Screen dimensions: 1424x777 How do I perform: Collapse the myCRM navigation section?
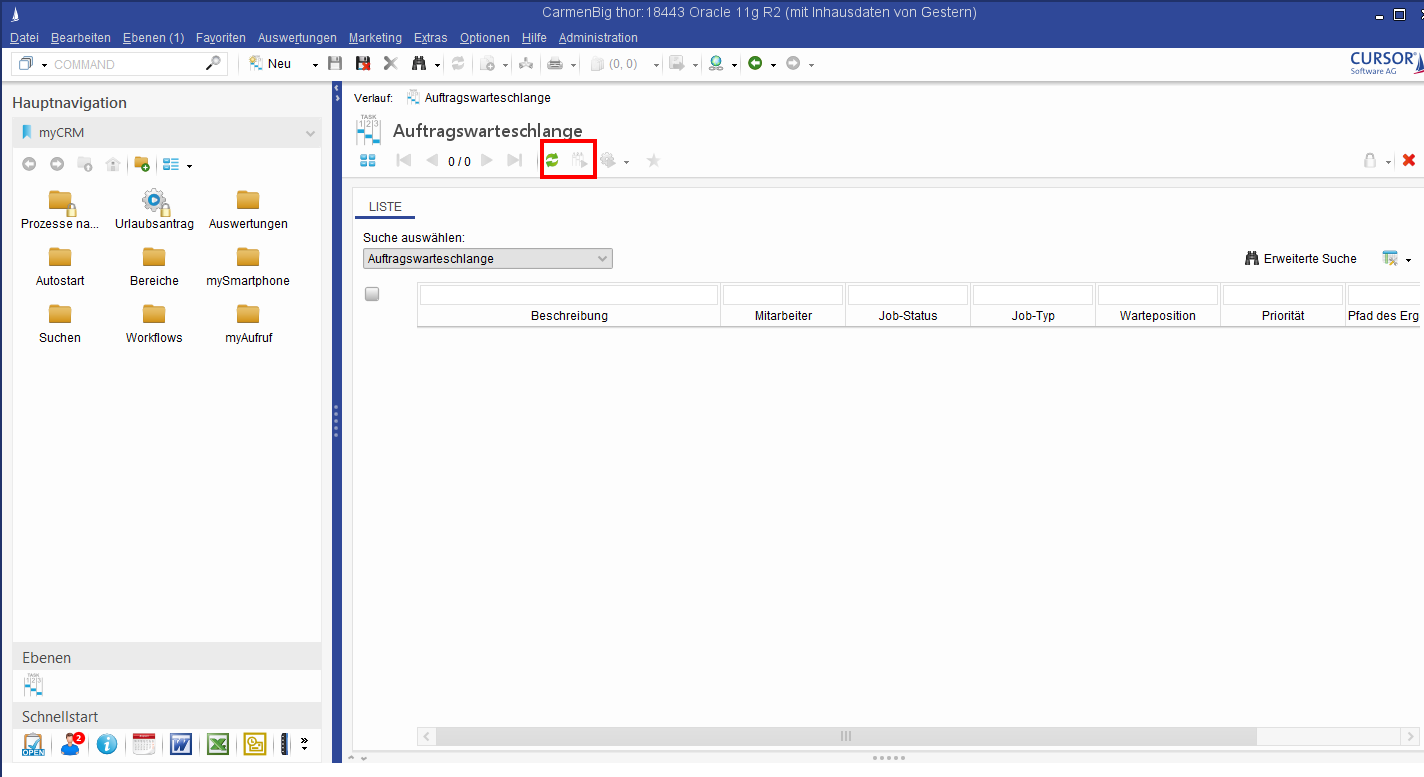click(x=310, y=133)
